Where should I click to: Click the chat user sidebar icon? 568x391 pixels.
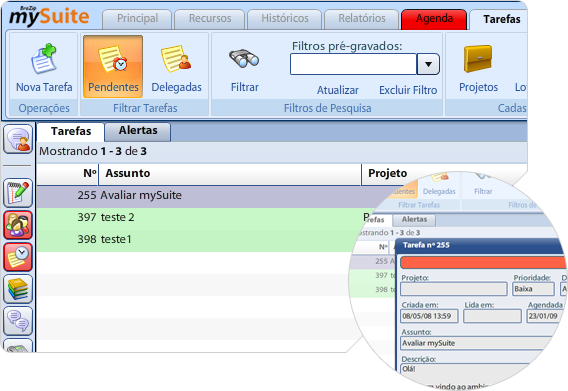click(18, 140)
